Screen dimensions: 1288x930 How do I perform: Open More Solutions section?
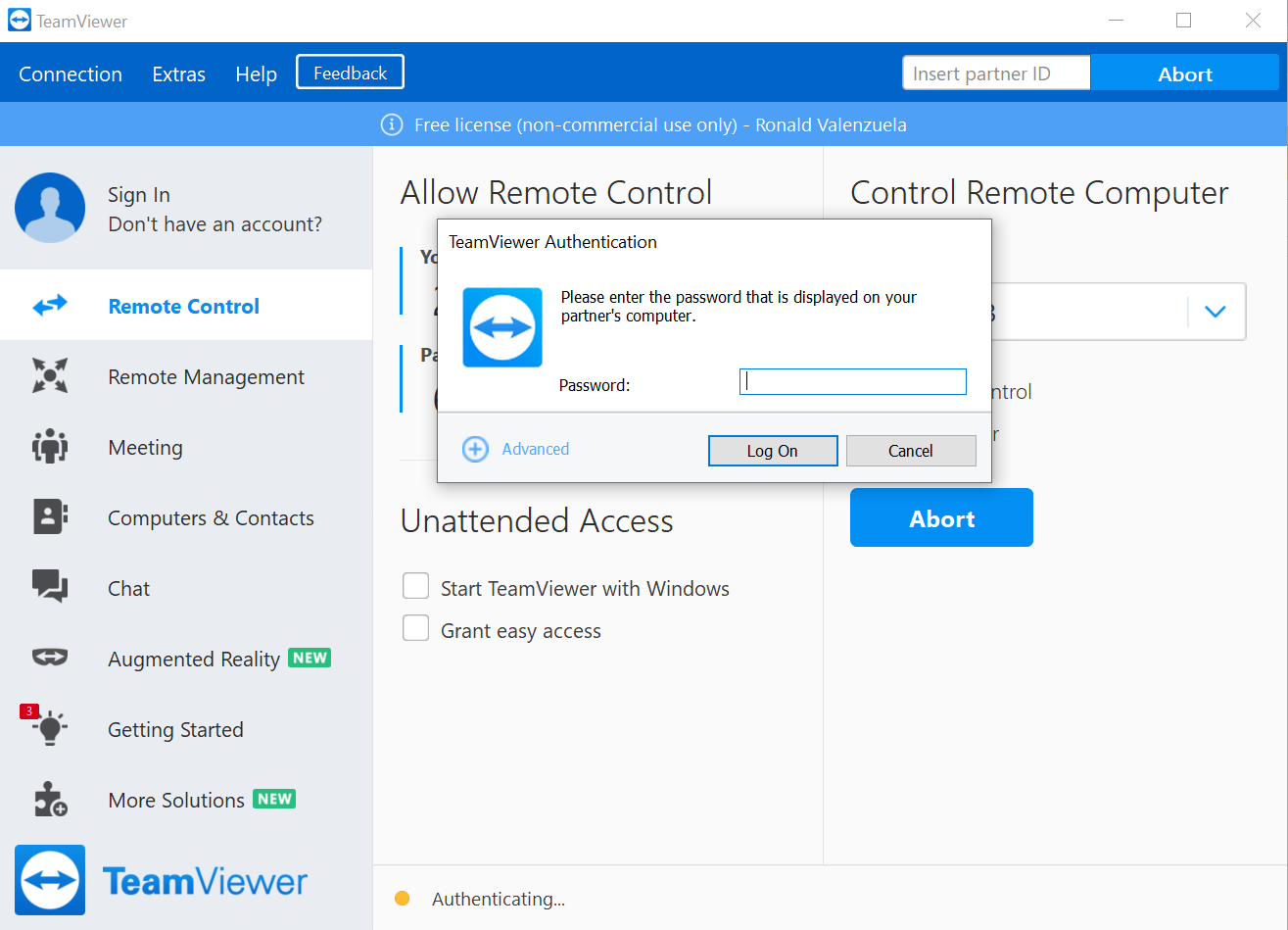186,800
